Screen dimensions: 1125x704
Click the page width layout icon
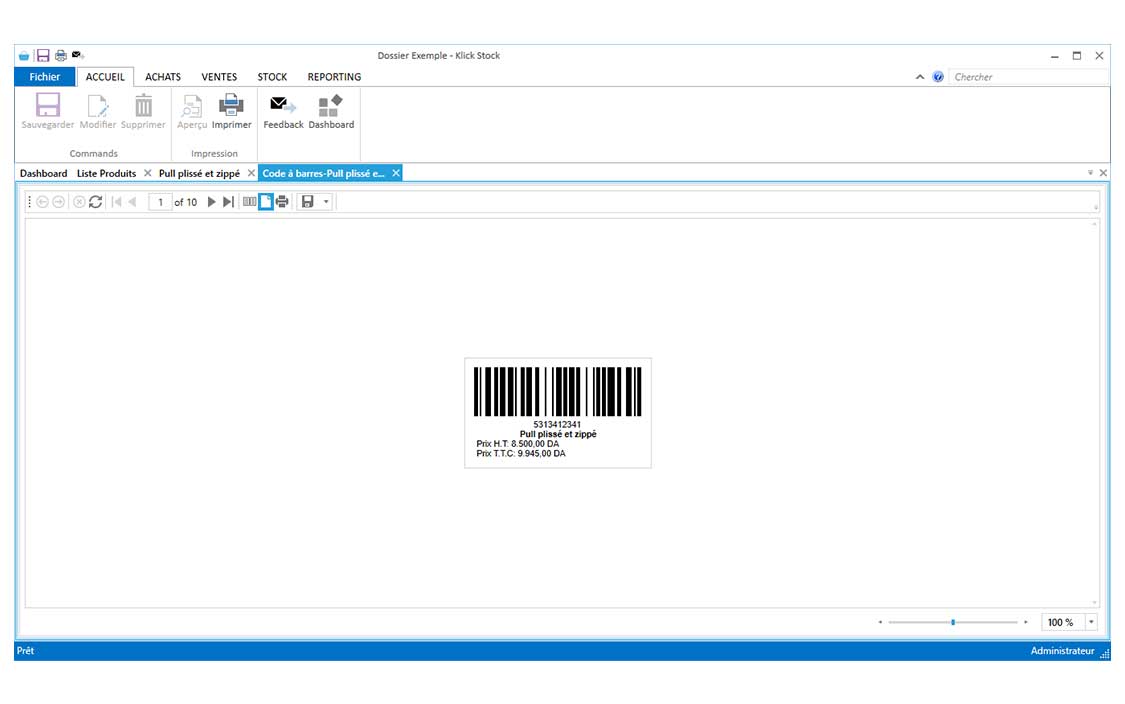[x=249, y=202]
